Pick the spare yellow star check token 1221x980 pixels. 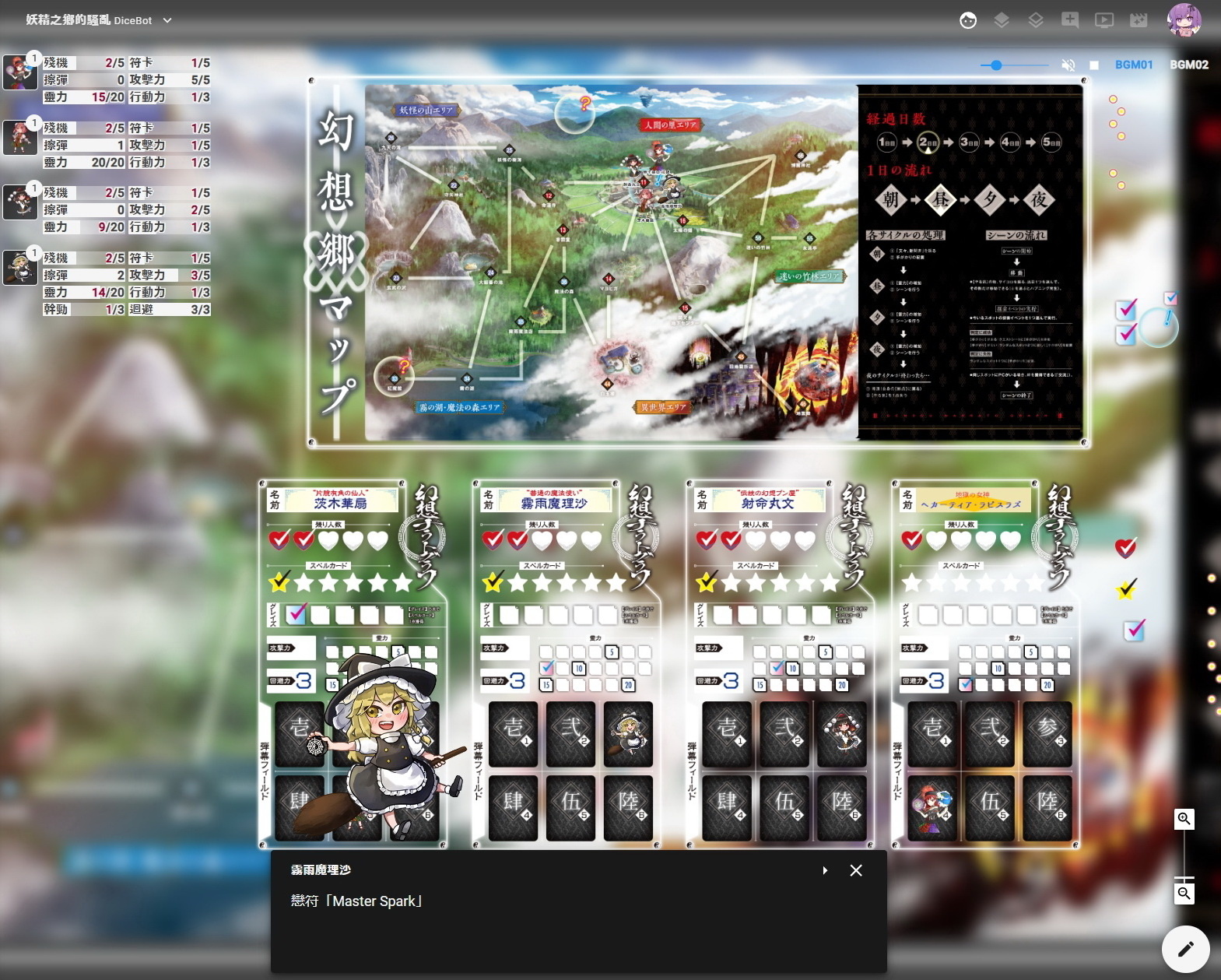click(1125, 588)
